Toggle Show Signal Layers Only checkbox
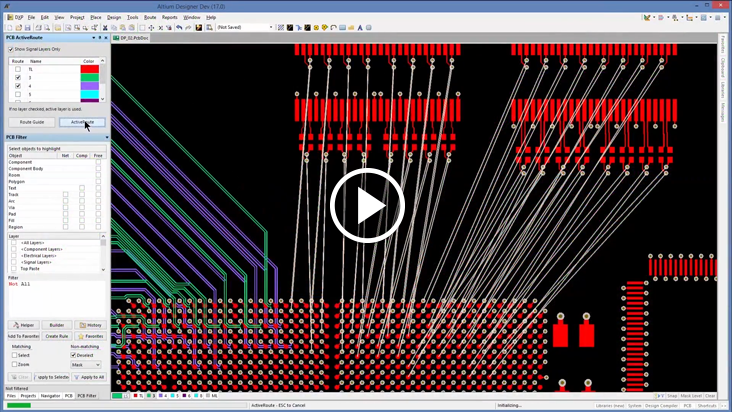This screenshot has width=732, height=412. (x=12, y=49)
